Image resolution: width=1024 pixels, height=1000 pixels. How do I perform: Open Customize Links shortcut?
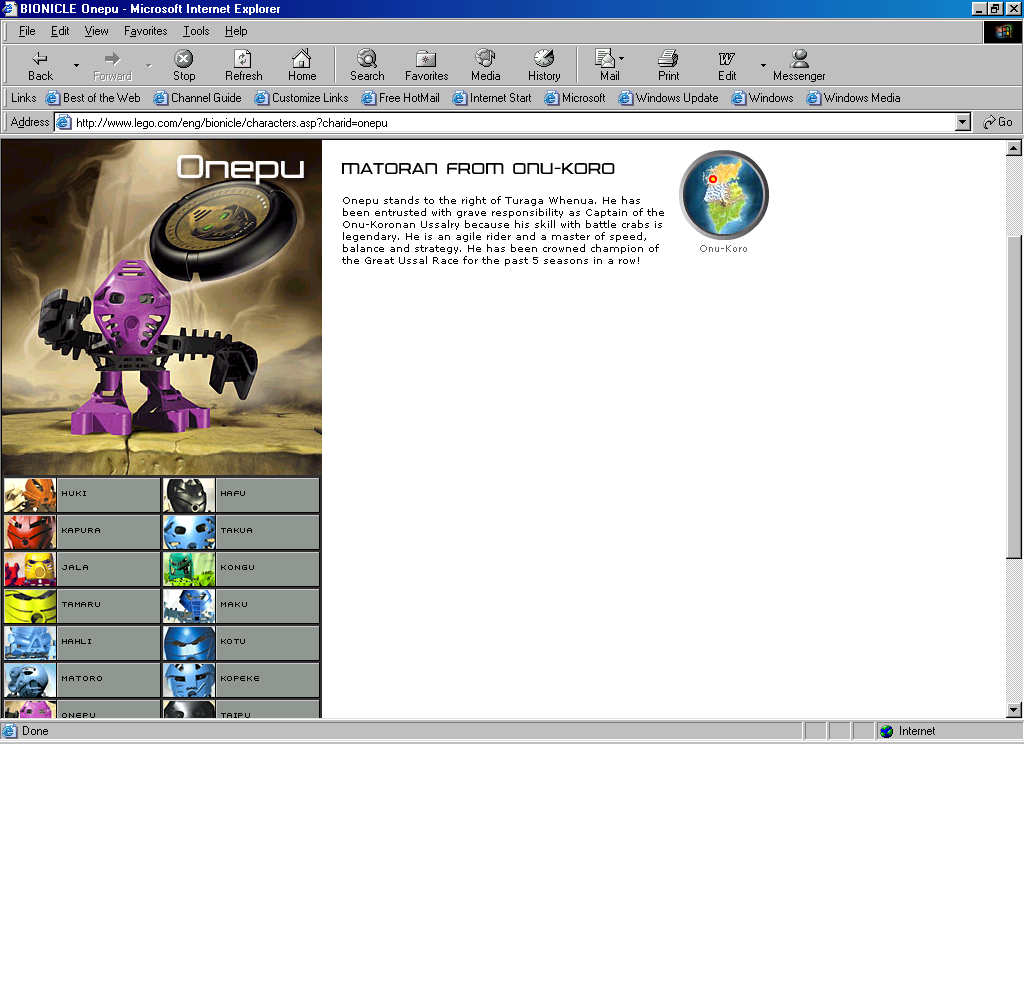pos(302,98)
